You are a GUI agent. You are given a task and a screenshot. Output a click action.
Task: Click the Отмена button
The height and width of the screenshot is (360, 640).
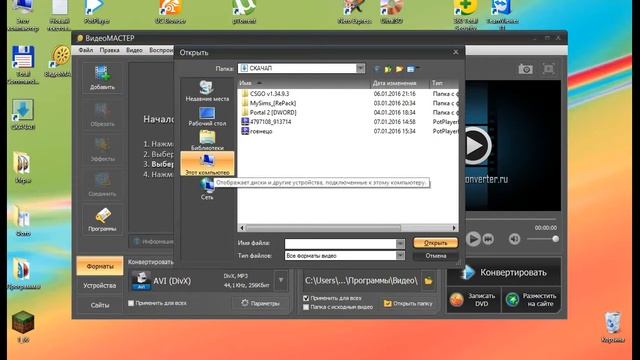(x=435, y=256)
